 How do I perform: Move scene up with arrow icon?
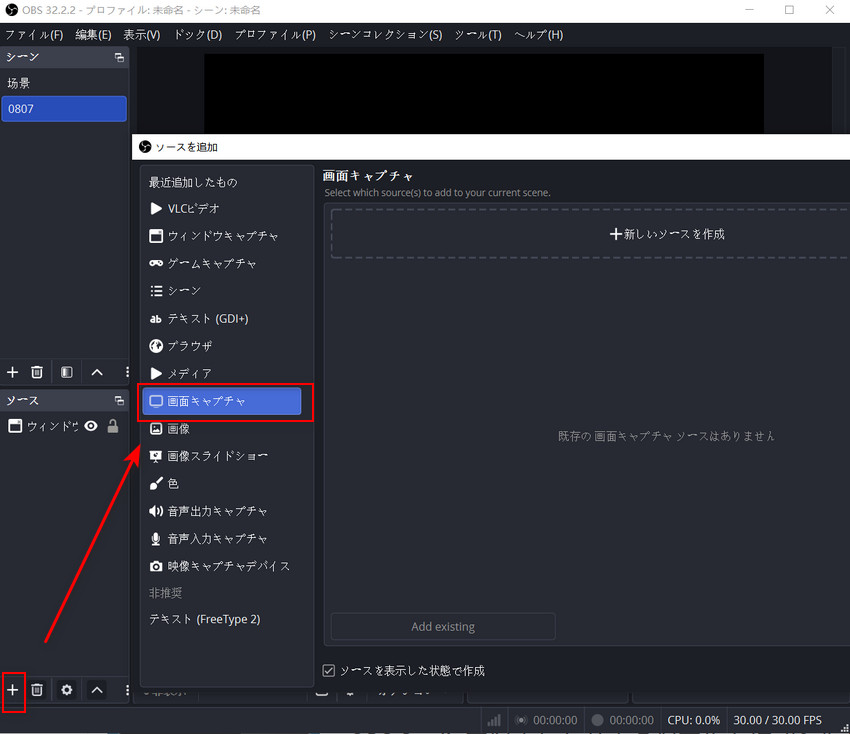coord(97,372)
